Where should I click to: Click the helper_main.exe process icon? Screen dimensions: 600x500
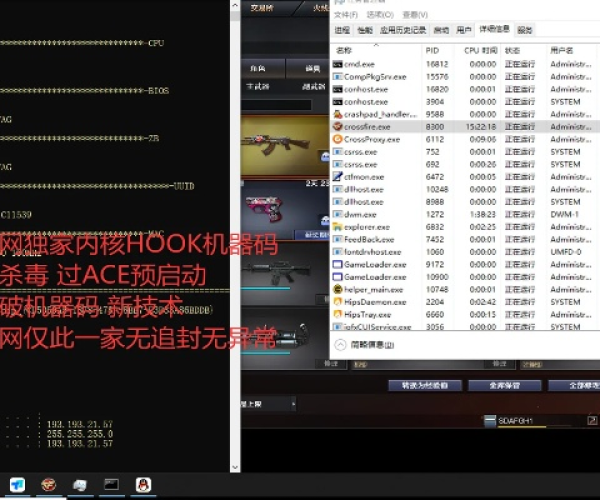(x=338, y=290)
